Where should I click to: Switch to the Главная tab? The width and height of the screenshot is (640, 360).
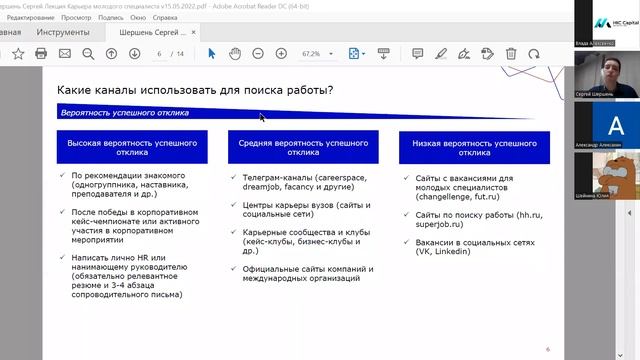pos(10,32)
